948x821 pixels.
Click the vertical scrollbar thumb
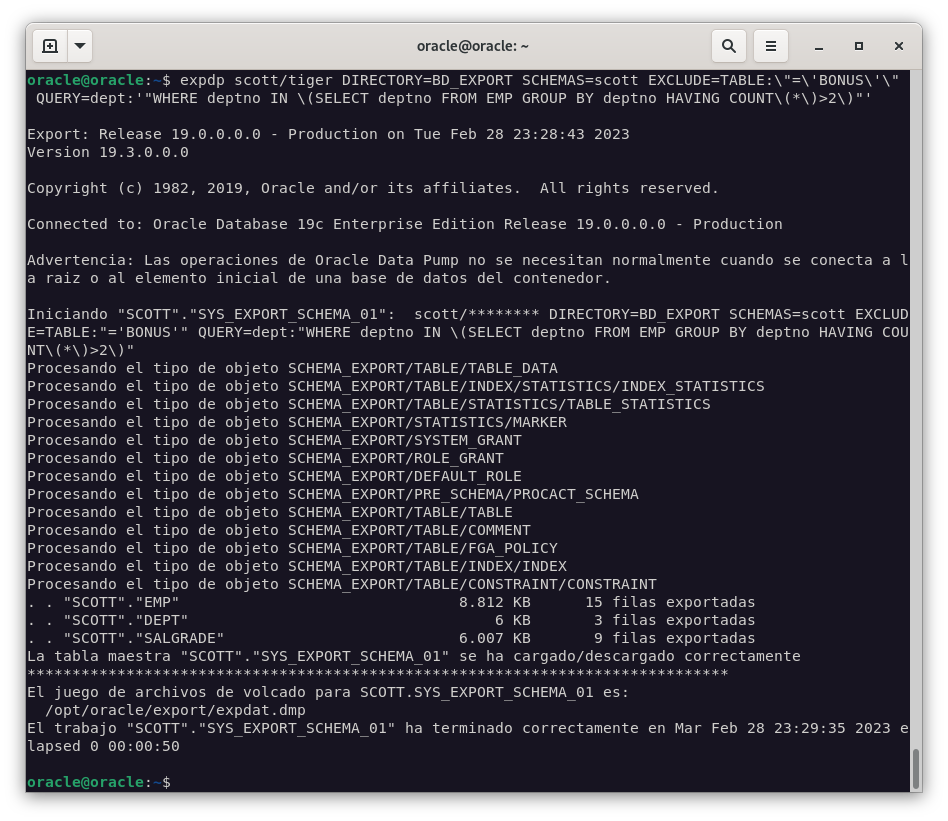pos(915,768)
